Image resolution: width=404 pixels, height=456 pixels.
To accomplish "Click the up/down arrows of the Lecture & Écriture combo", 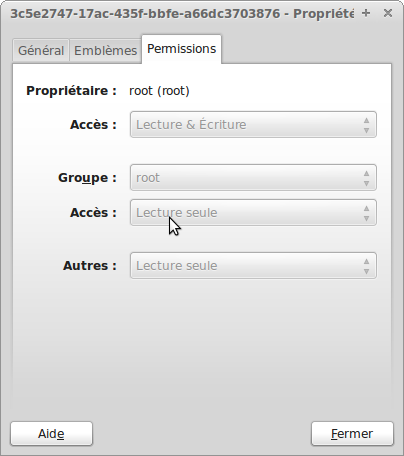I will click(366, 125).
